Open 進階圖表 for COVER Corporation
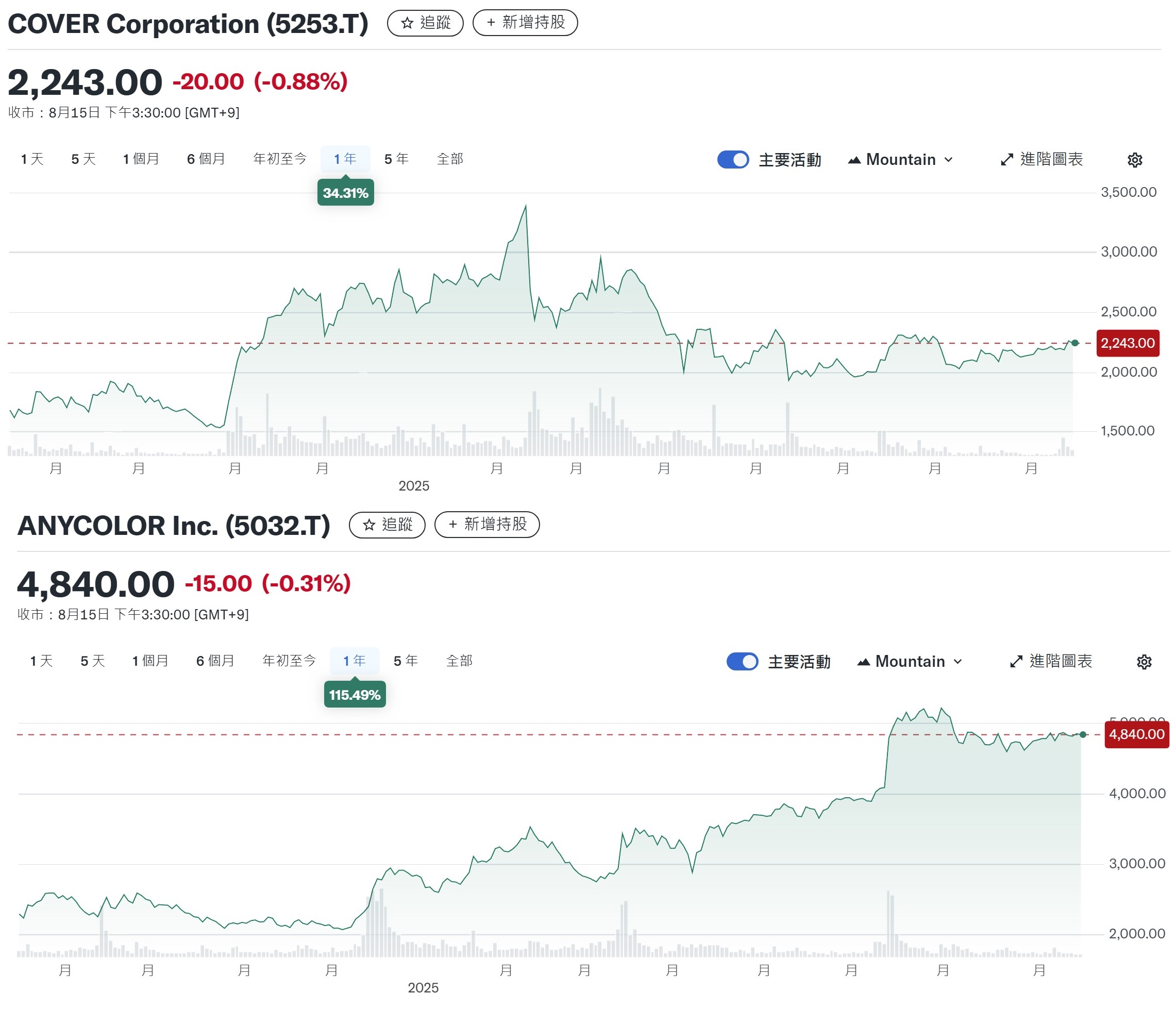 pyautogui.click(x=1041, y=160)
